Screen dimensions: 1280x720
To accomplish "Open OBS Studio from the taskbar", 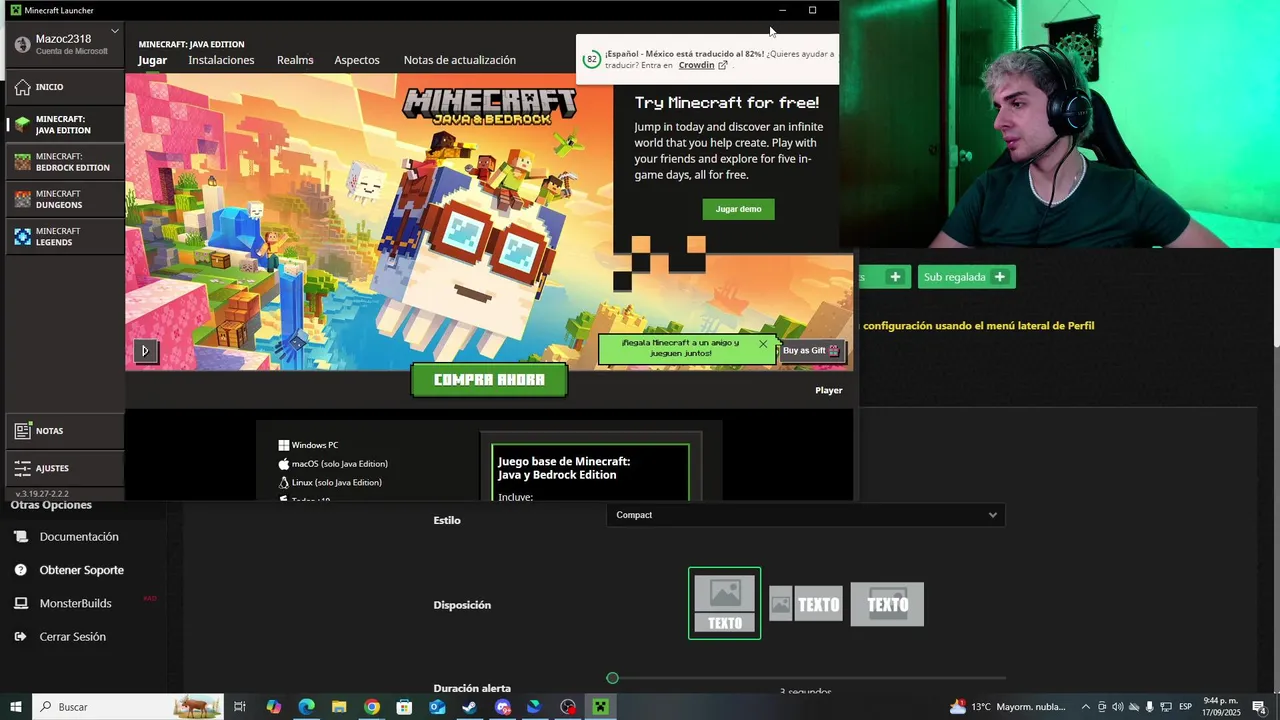I will 568,707.
